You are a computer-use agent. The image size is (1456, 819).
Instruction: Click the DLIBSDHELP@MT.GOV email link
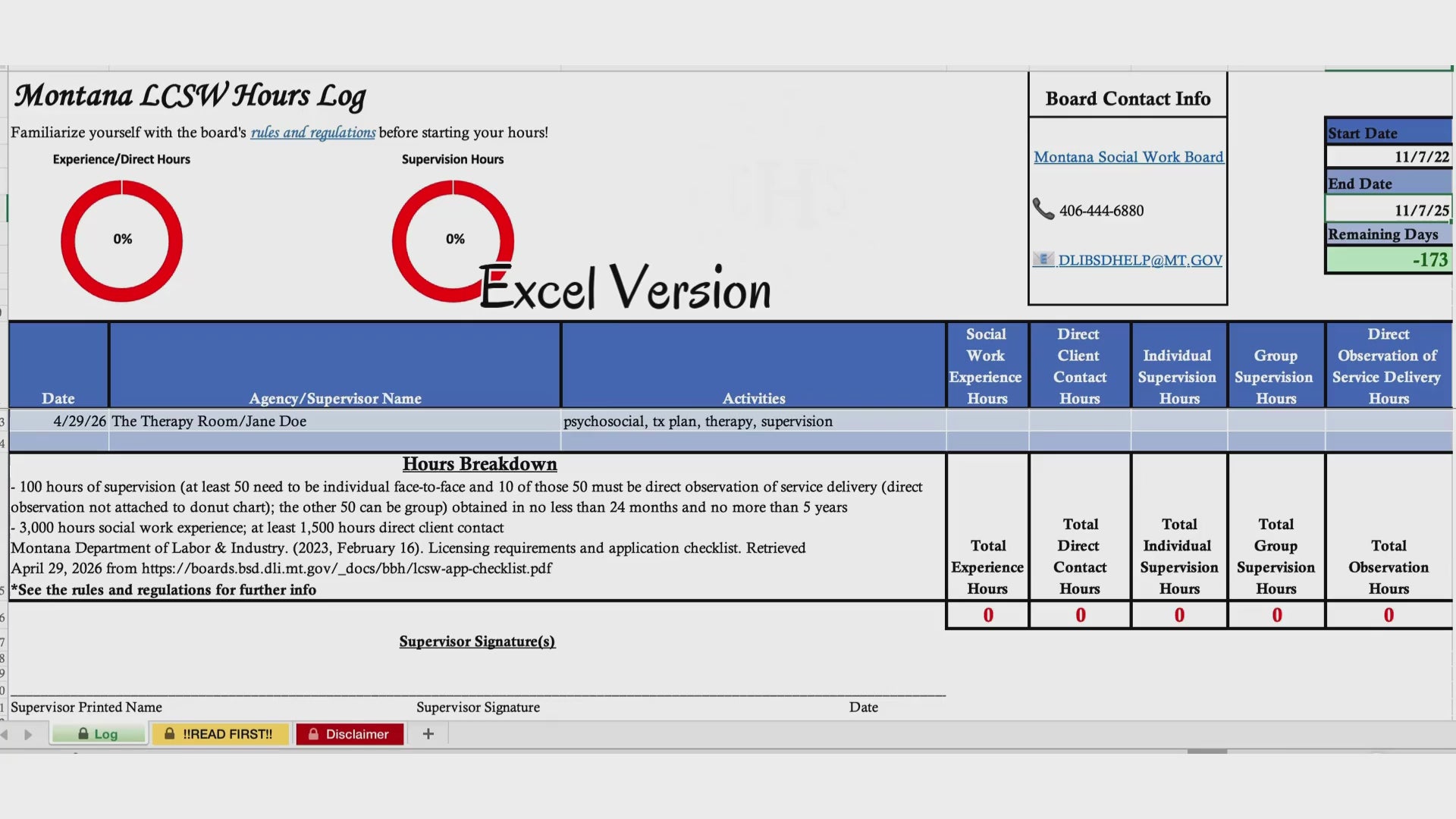tap(1140, 260)
